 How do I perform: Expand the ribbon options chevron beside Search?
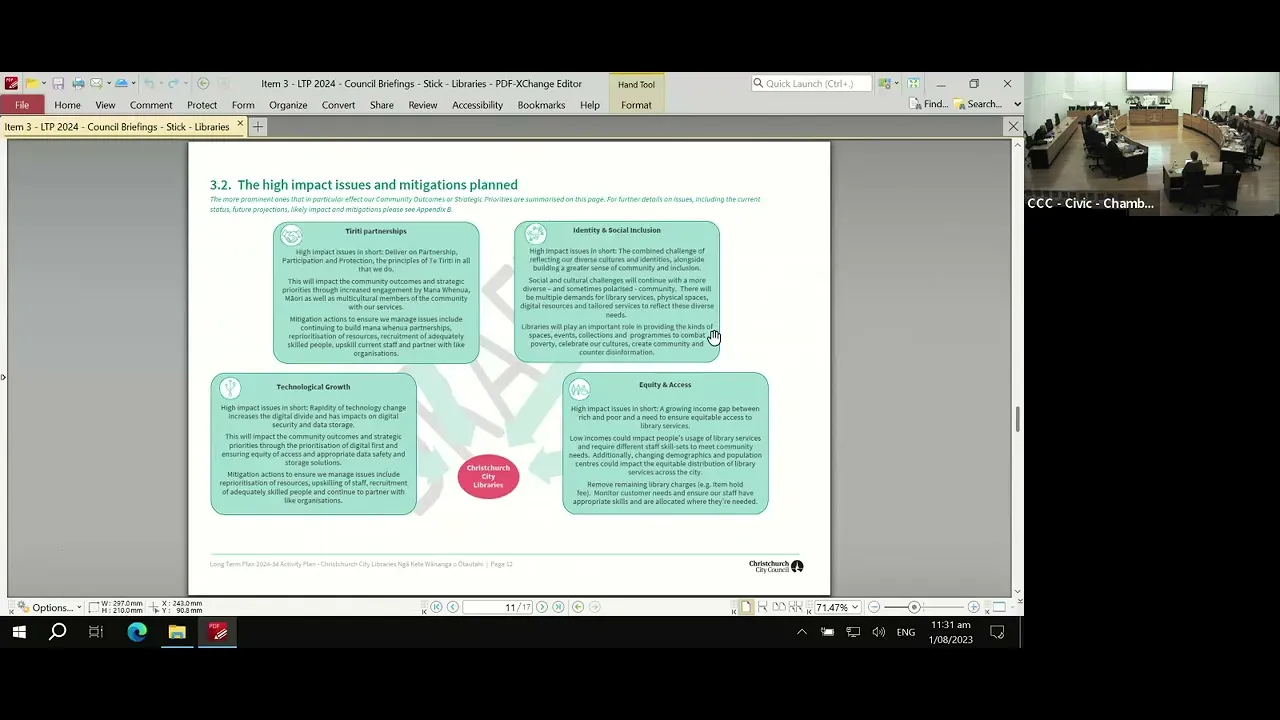1017,104
